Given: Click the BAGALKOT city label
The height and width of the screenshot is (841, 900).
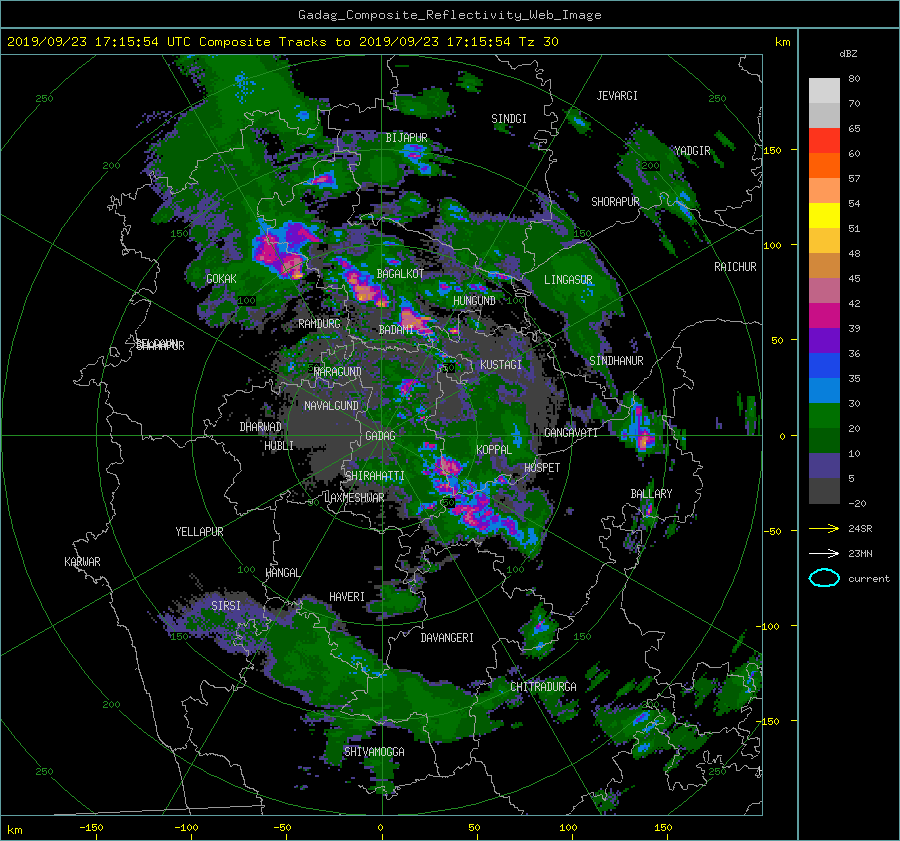Looking at the screenshot, I should click(x=400, y=274).
